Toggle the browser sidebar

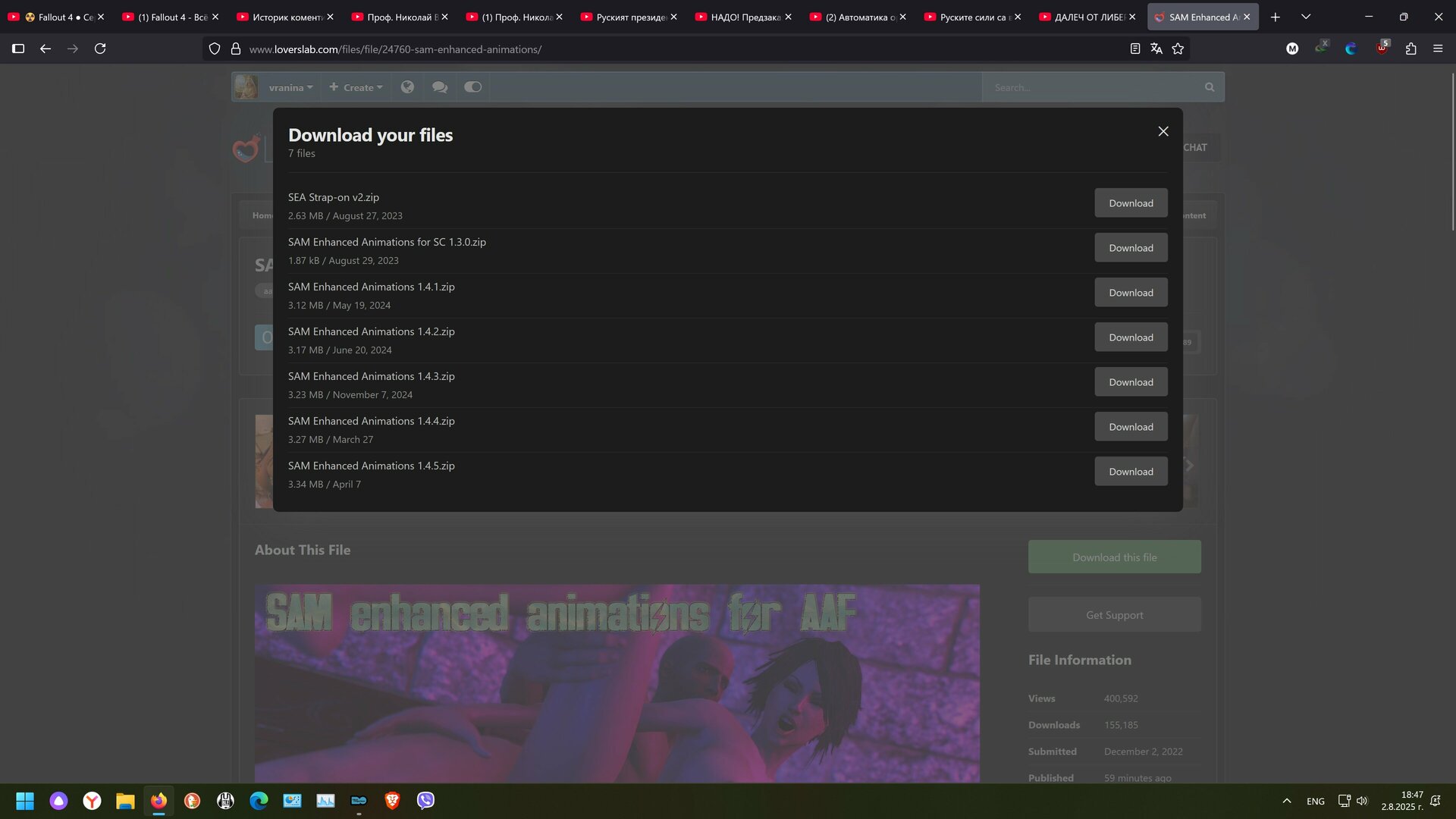[x=18, y=49]
